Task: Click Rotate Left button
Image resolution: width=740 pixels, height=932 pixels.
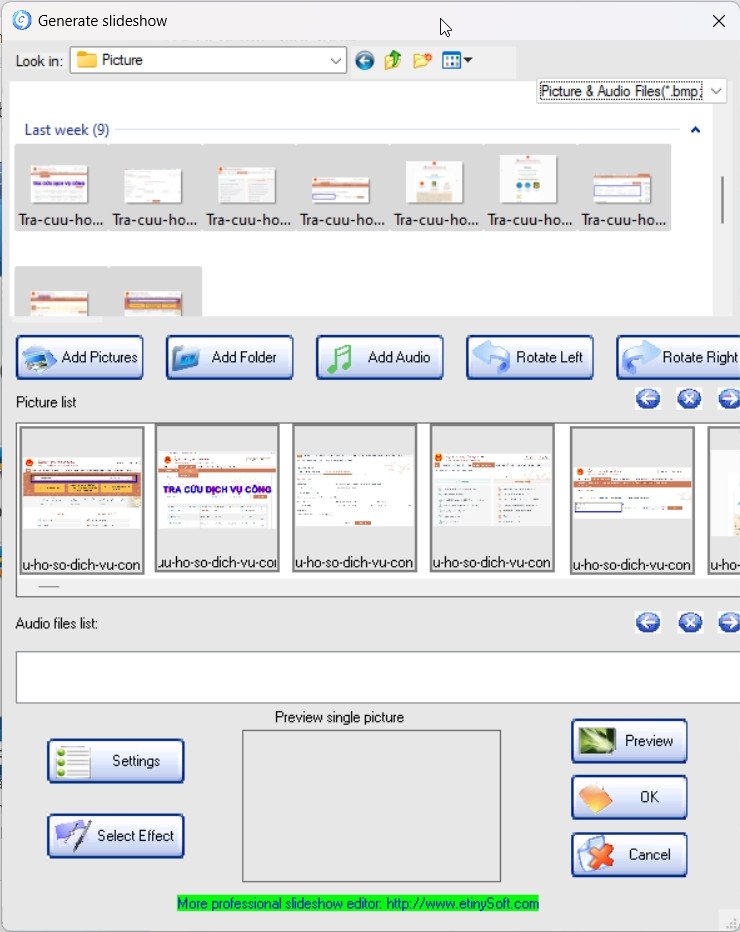Action: point(530,357)
